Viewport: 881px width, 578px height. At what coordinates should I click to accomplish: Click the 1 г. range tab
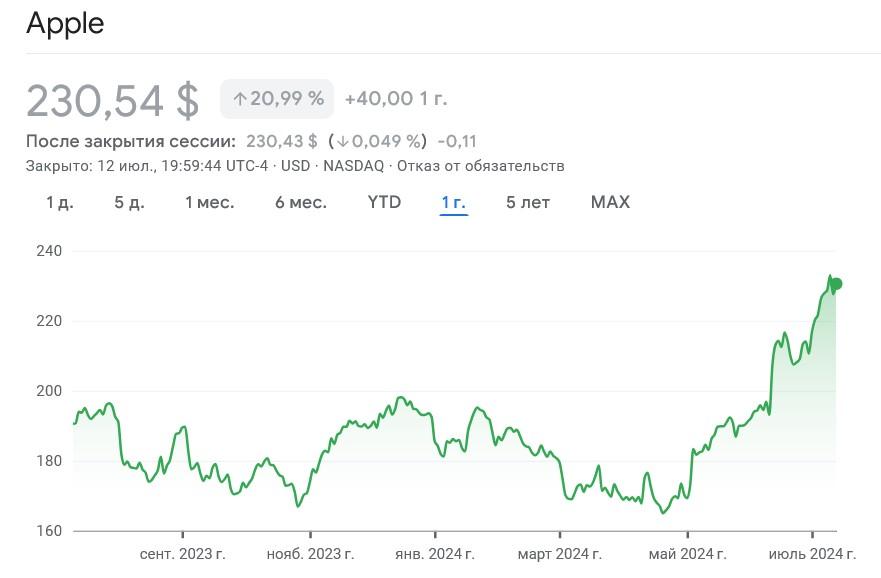click(453, 202)
